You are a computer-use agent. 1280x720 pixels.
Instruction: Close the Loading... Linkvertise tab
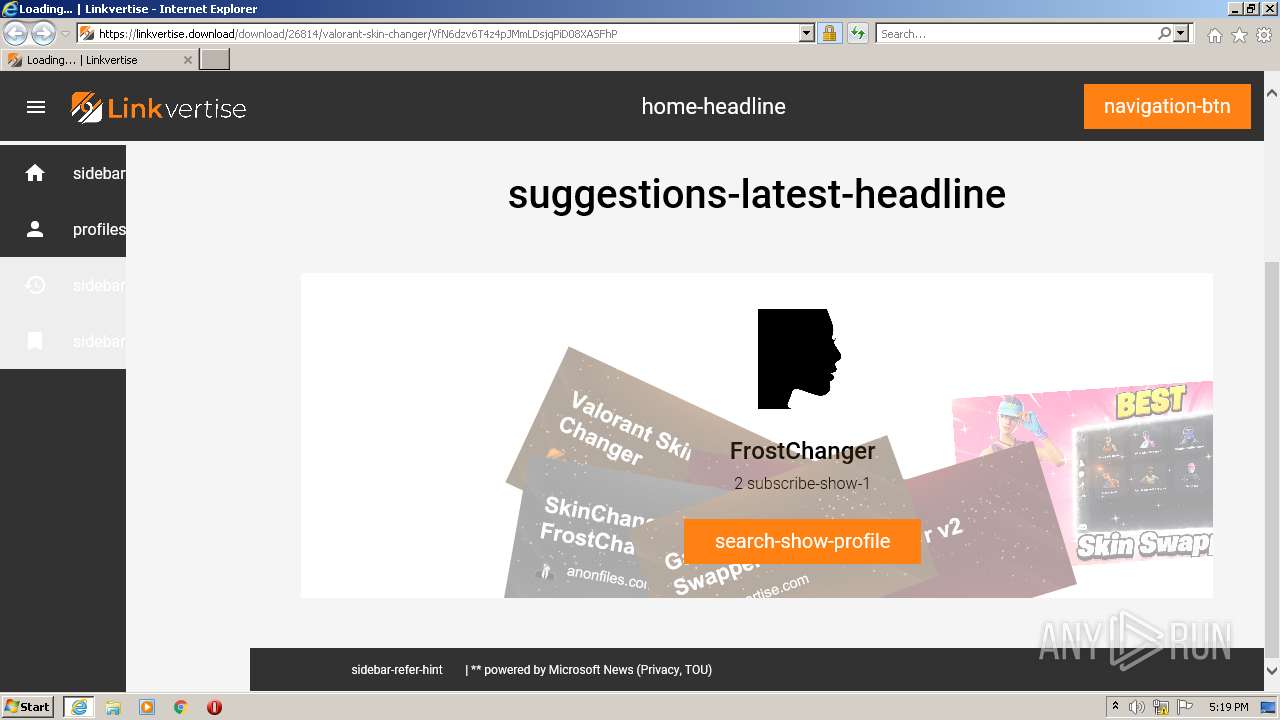(x=187, y=60)
